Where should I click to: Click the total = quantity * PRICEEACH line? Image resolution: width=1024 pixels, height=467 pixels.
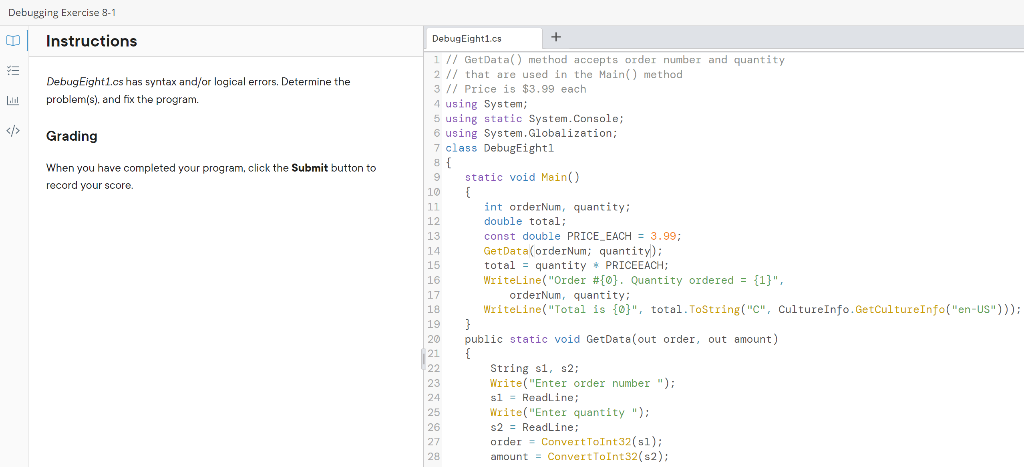click(x=577, y=265)
